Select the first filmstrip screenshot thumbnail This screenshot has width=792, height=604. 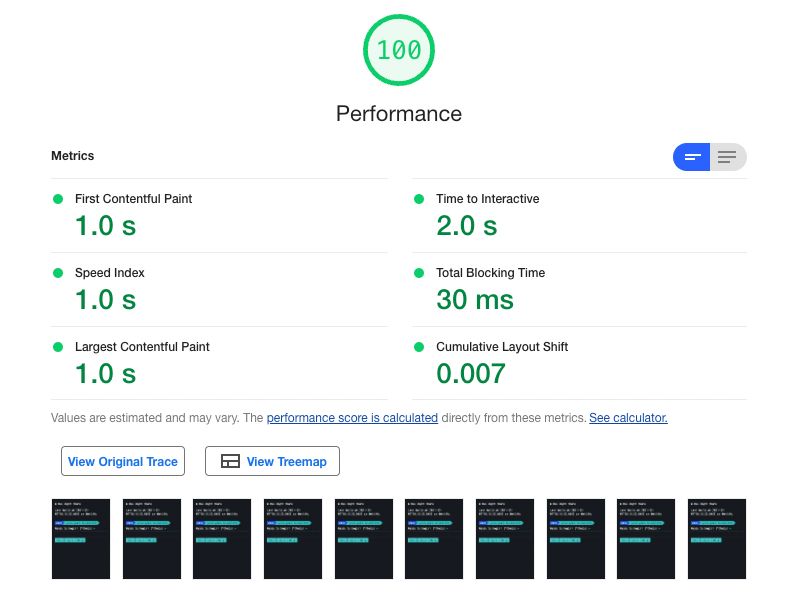point(81,538)
